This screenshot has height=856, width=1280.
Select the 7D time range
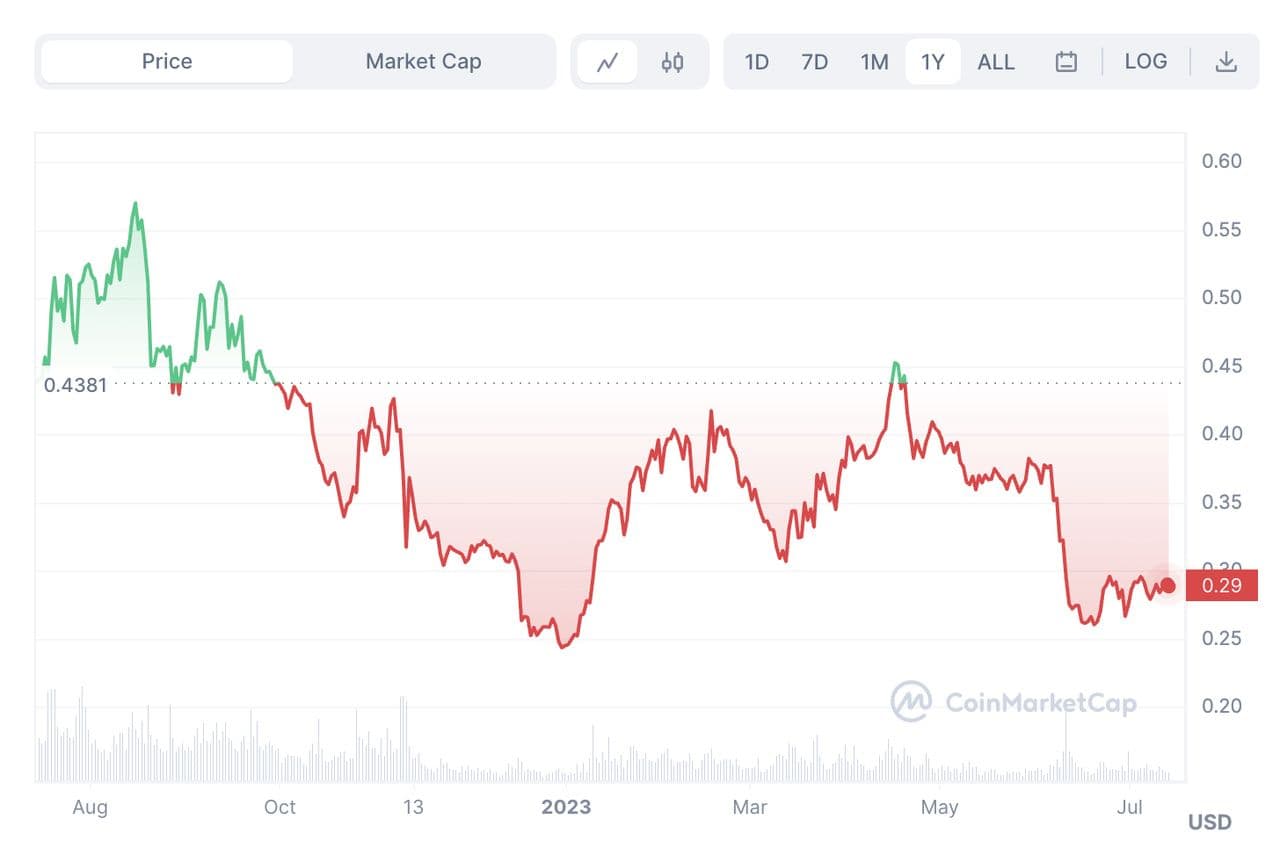[x=814, y=62]
